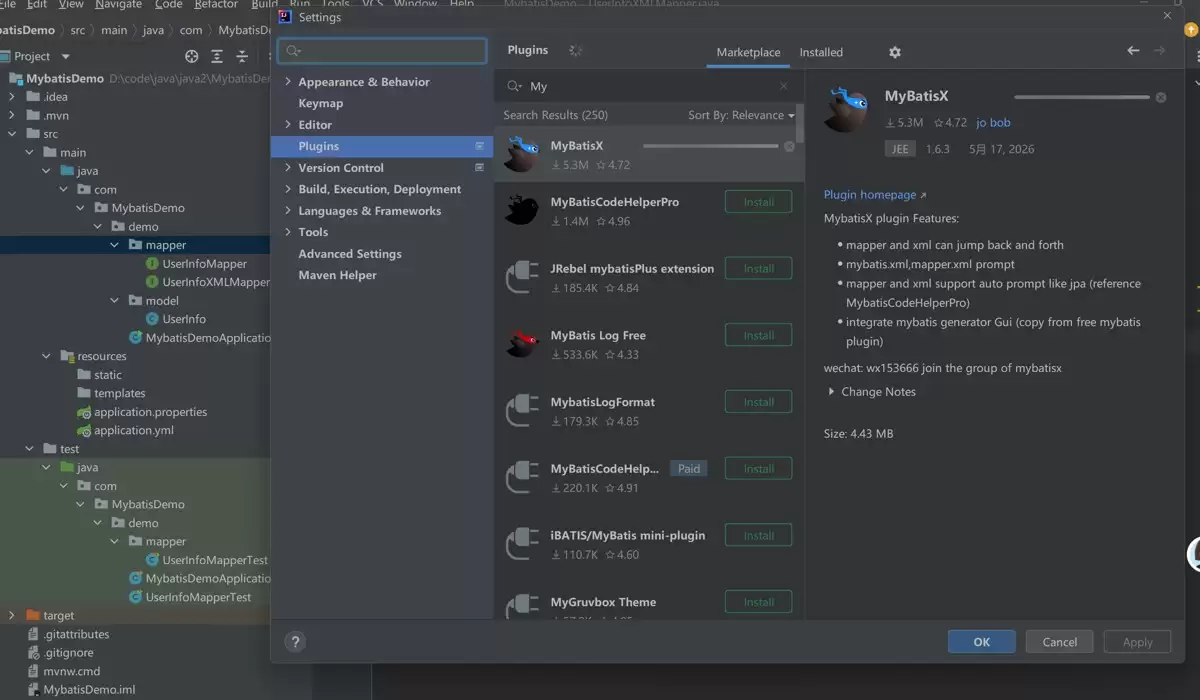Expand the Tools settings node
This screenshot has width=1200, height=700.
coord(288,232)
